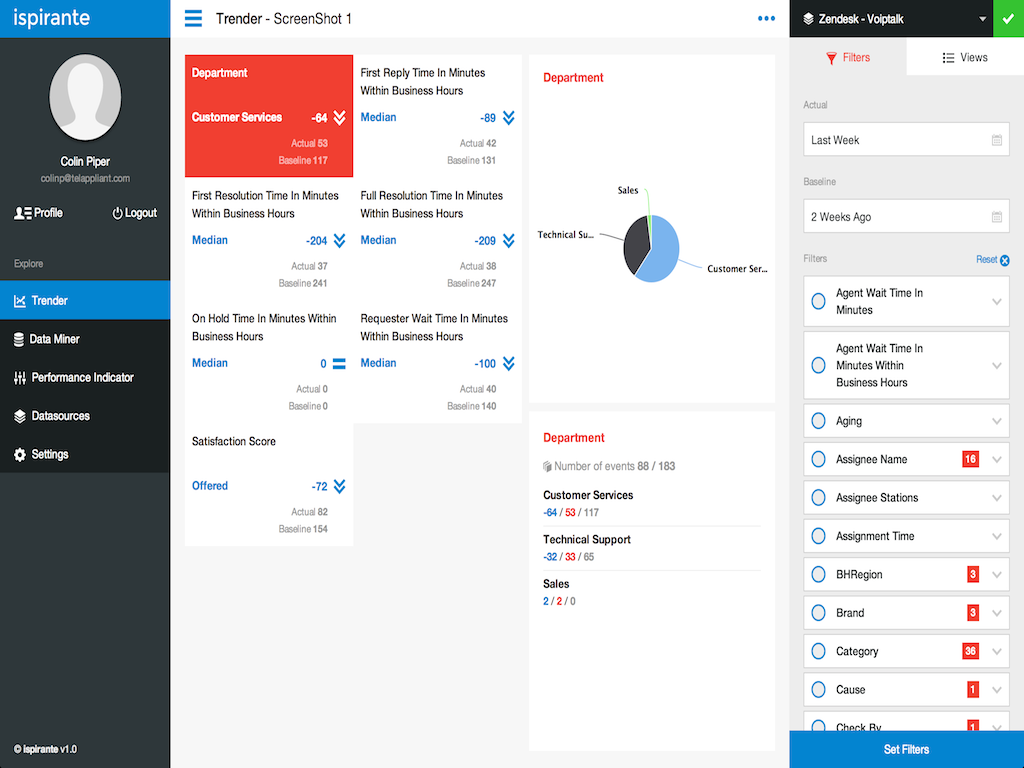
Task: Open Data Miner in the sidebar
Action: click(x=55, y=339)
